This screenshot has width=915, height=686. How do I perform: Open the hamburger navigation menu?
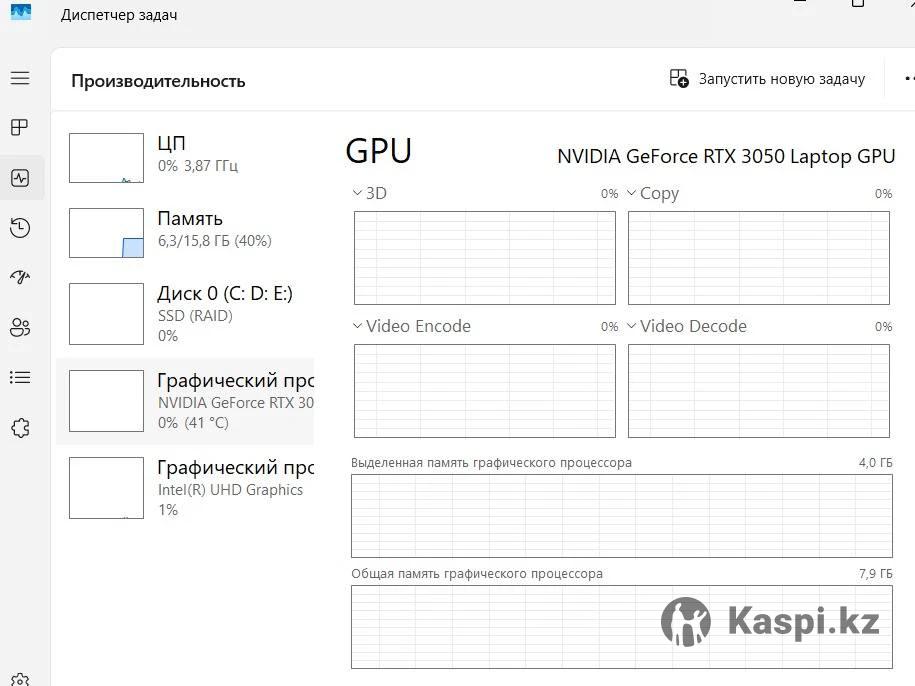tap(20, 78)
